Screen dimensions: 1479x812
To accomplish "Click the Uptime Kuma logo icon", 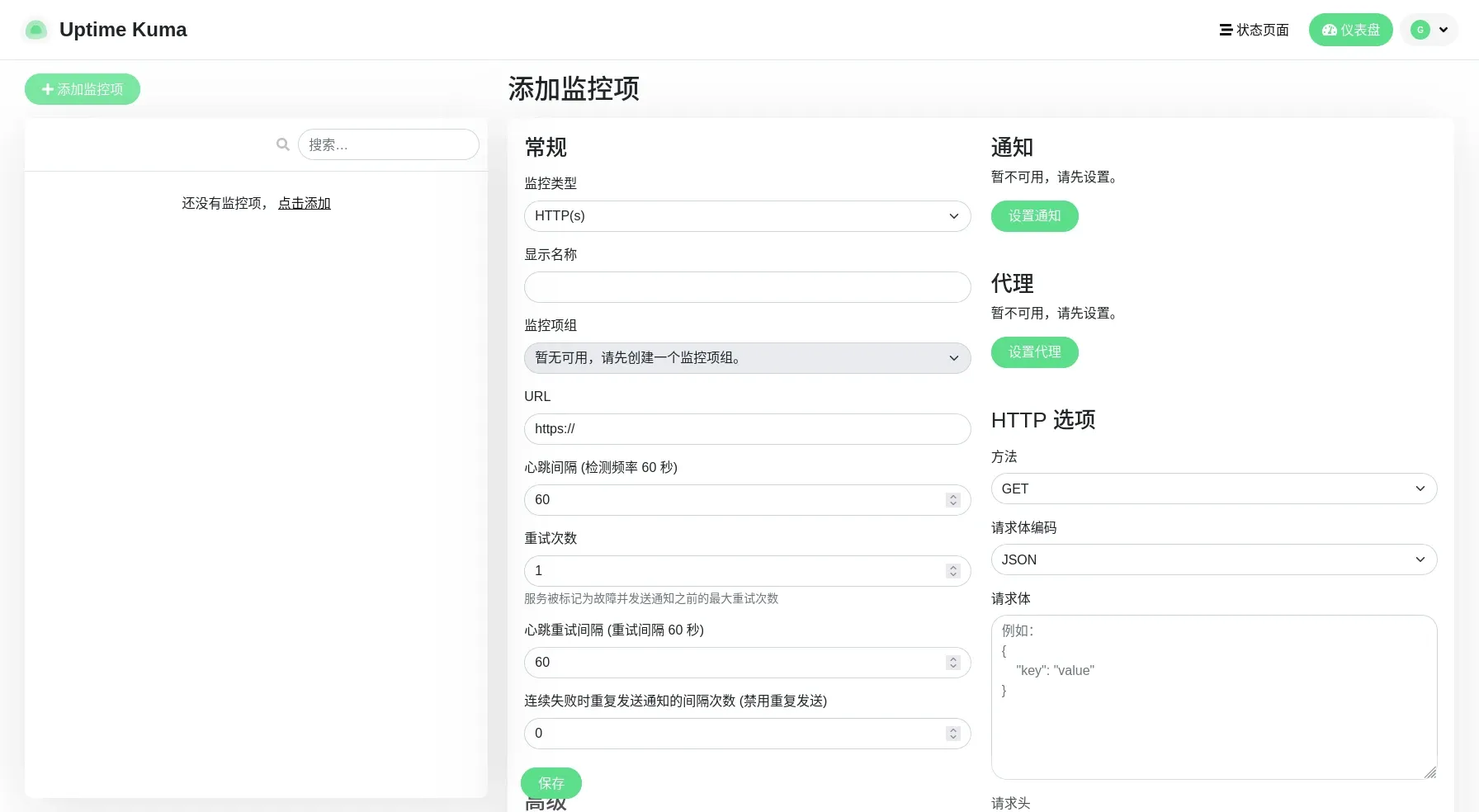I will pos(35,29).
